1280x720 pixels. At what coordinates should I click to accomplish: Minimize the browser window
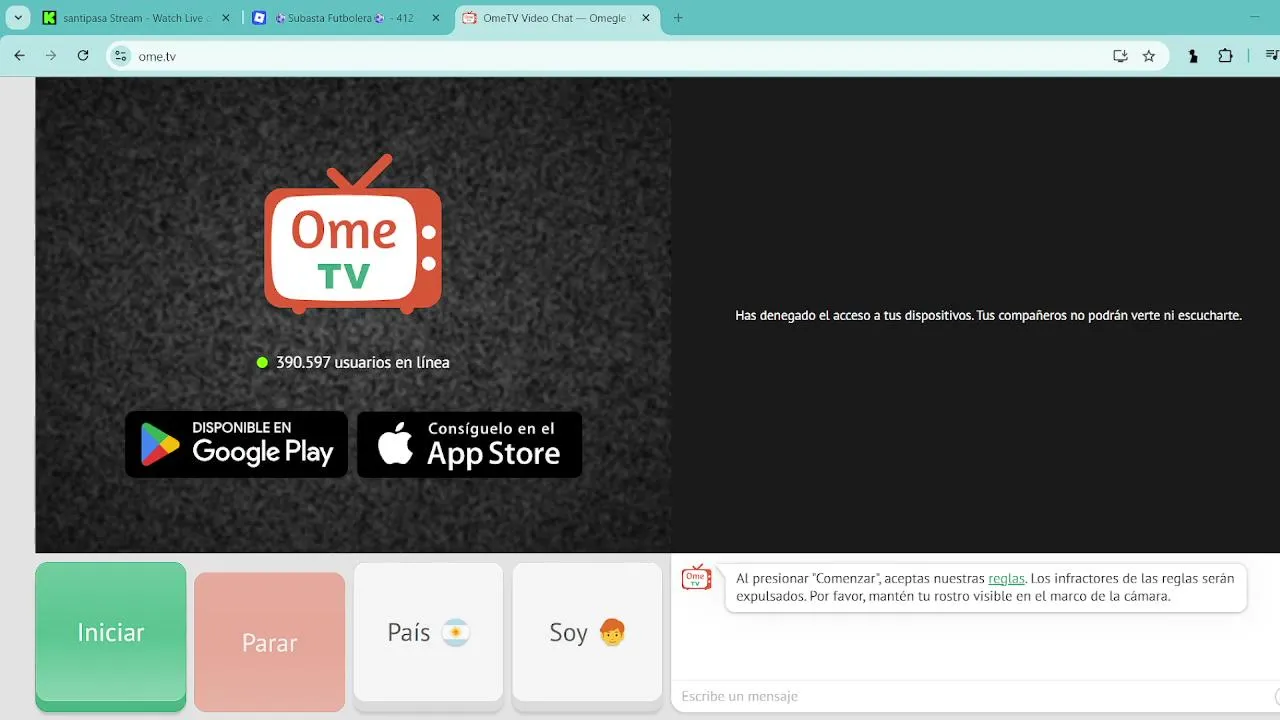pos(1255,17)
